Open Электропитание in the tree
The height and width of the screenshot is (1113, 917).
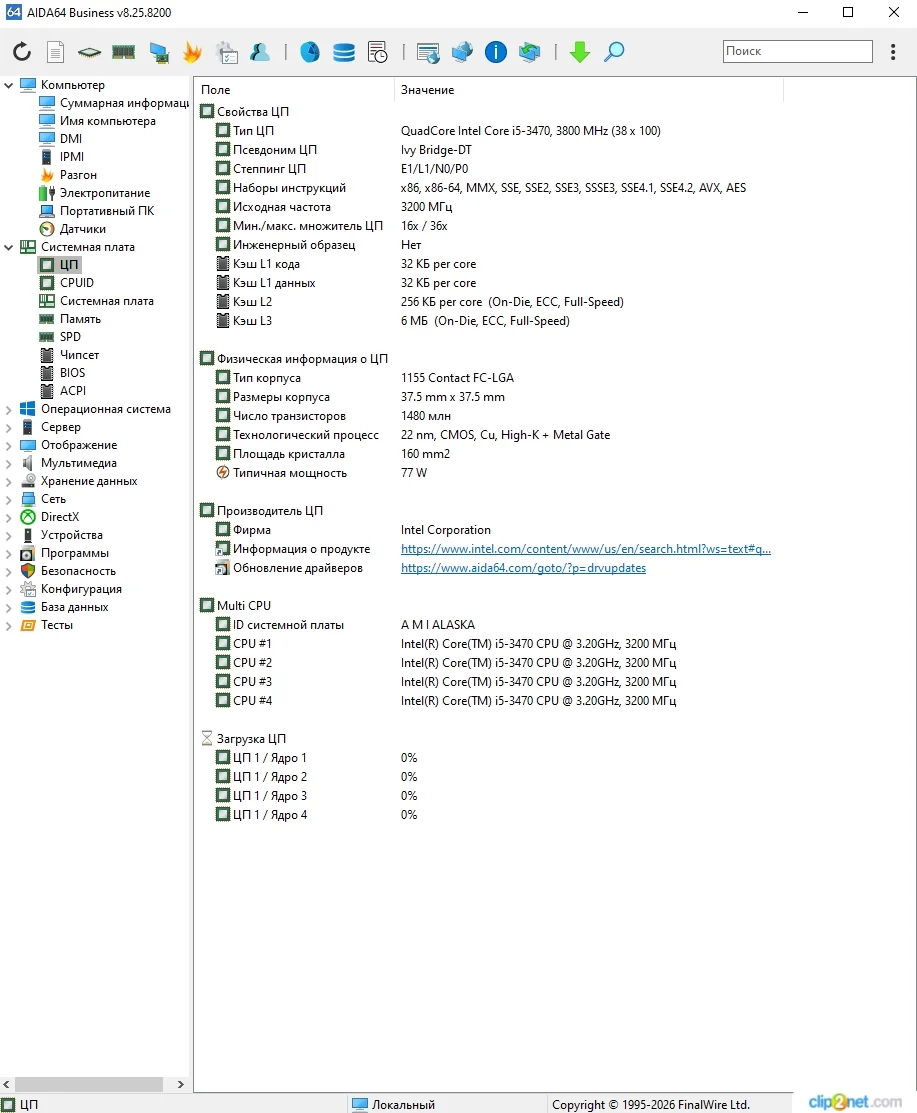point(95,193)
